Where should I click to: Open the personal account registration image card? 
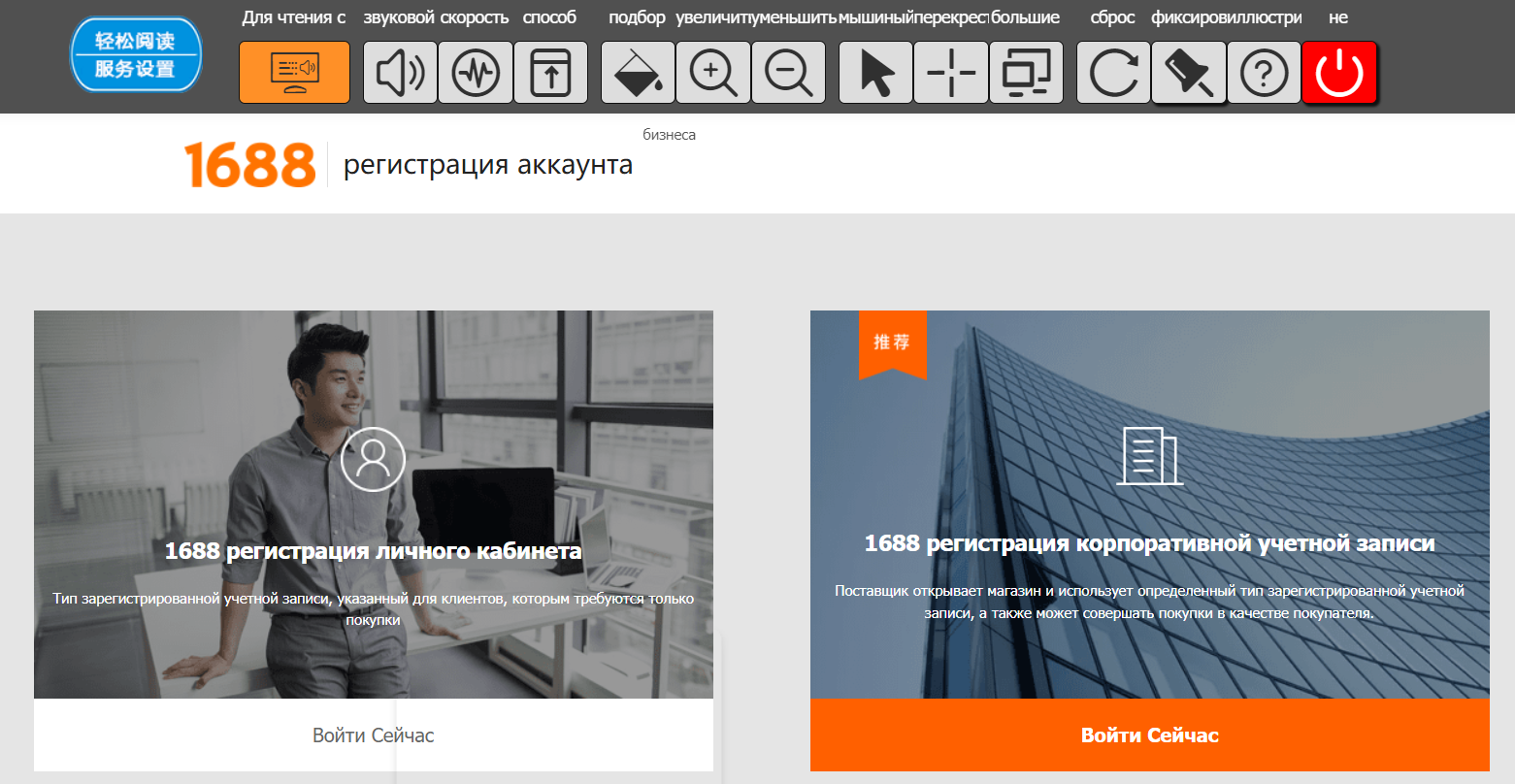(374, 505)
